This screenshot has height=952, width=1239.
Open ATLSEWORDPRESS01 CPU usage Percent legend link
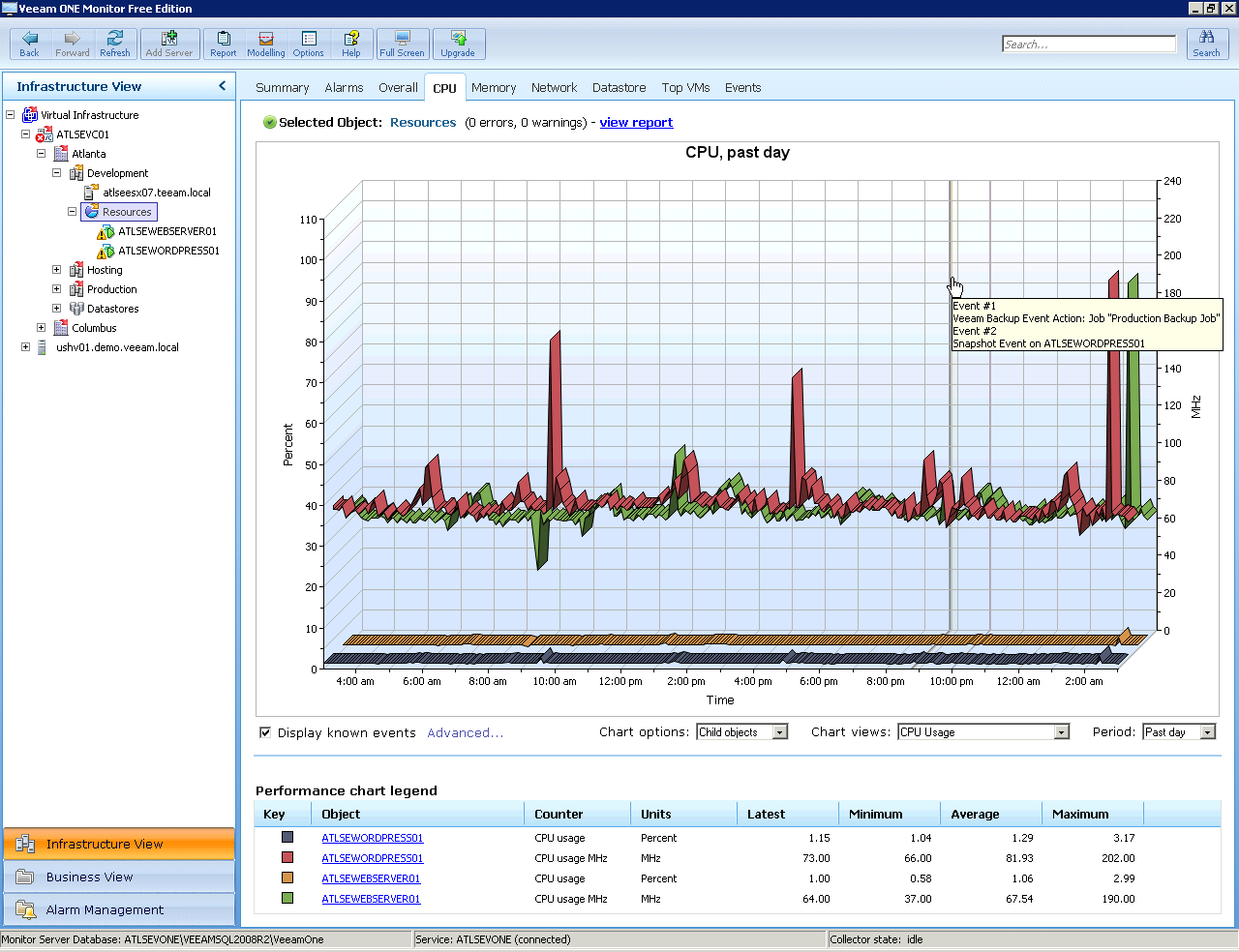pyautogui.click(x=373, y=838)
